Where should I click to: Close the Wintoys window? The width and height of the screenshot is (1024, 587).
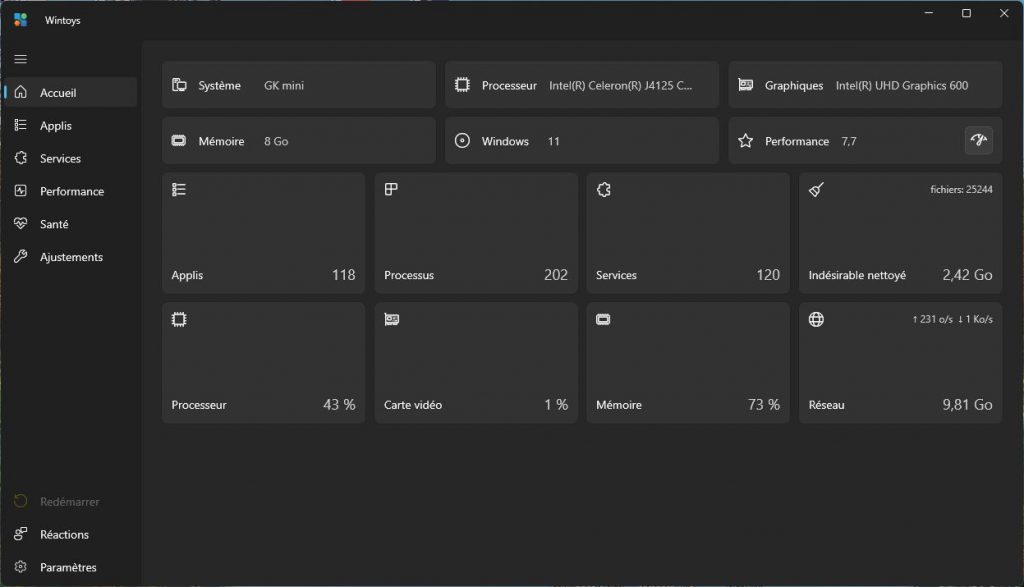tap(1004, 13)
